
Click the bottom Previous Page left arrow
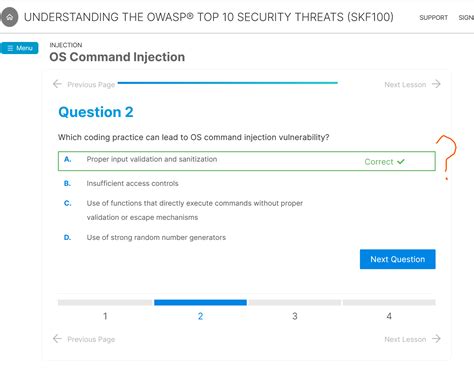(57, 339)
